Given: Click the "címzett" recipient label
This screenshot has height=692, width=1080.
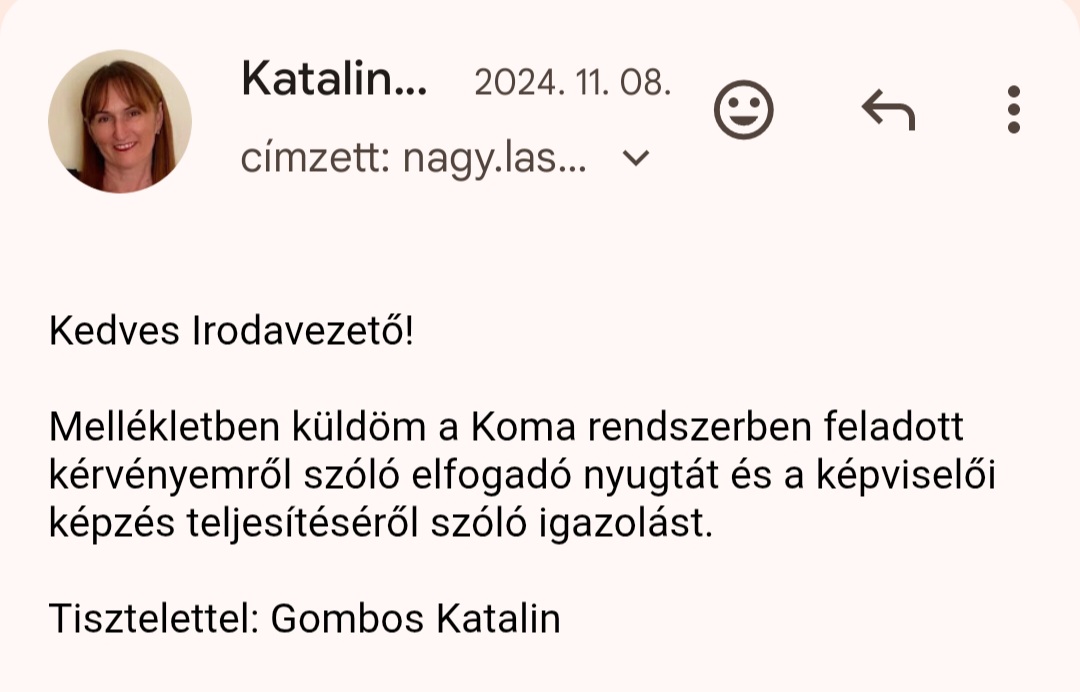Looking at the screenshot, I should pos(316,159).
